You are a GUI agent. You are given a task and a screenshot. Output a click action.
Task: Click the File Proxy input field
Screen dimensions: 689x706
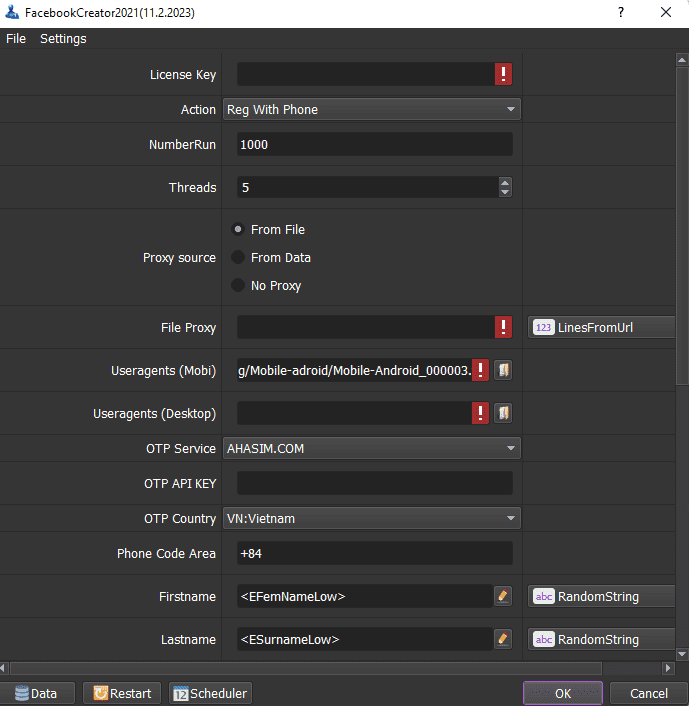click(366, 327)
